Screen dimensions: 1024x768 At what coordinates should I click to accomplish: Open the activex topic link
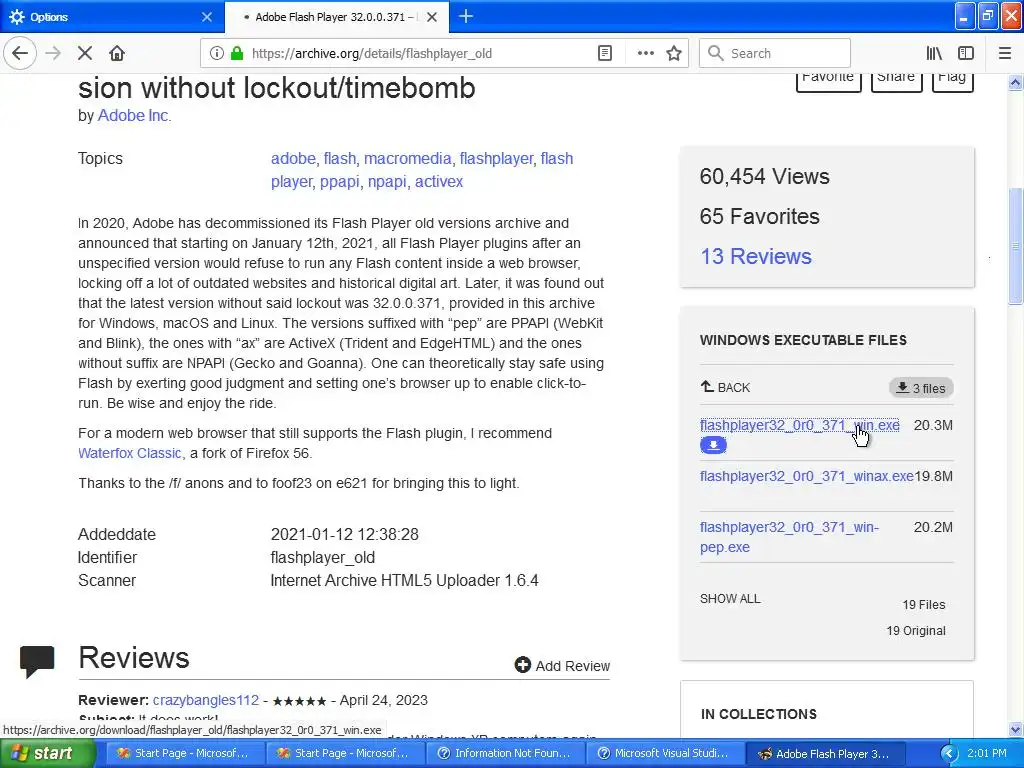(x=439, y=182)
